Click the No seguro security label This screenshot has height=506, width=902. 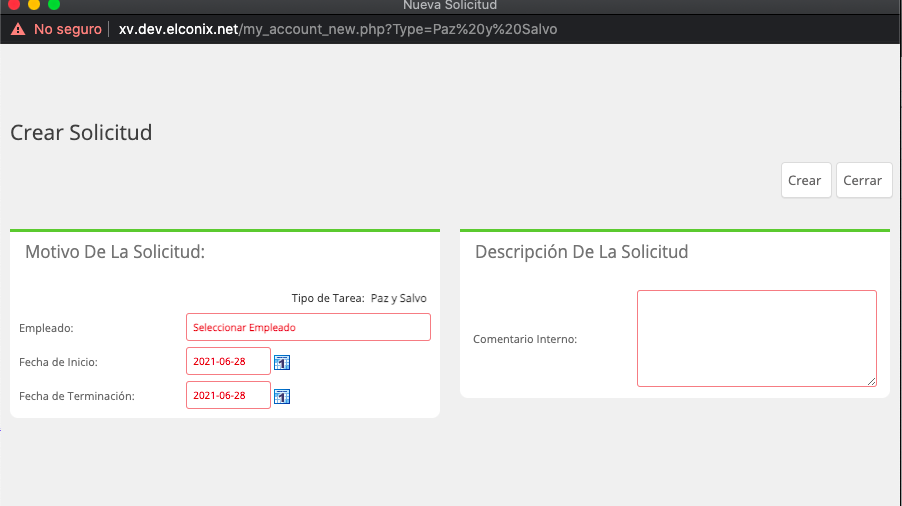click(x=68, y=29)
